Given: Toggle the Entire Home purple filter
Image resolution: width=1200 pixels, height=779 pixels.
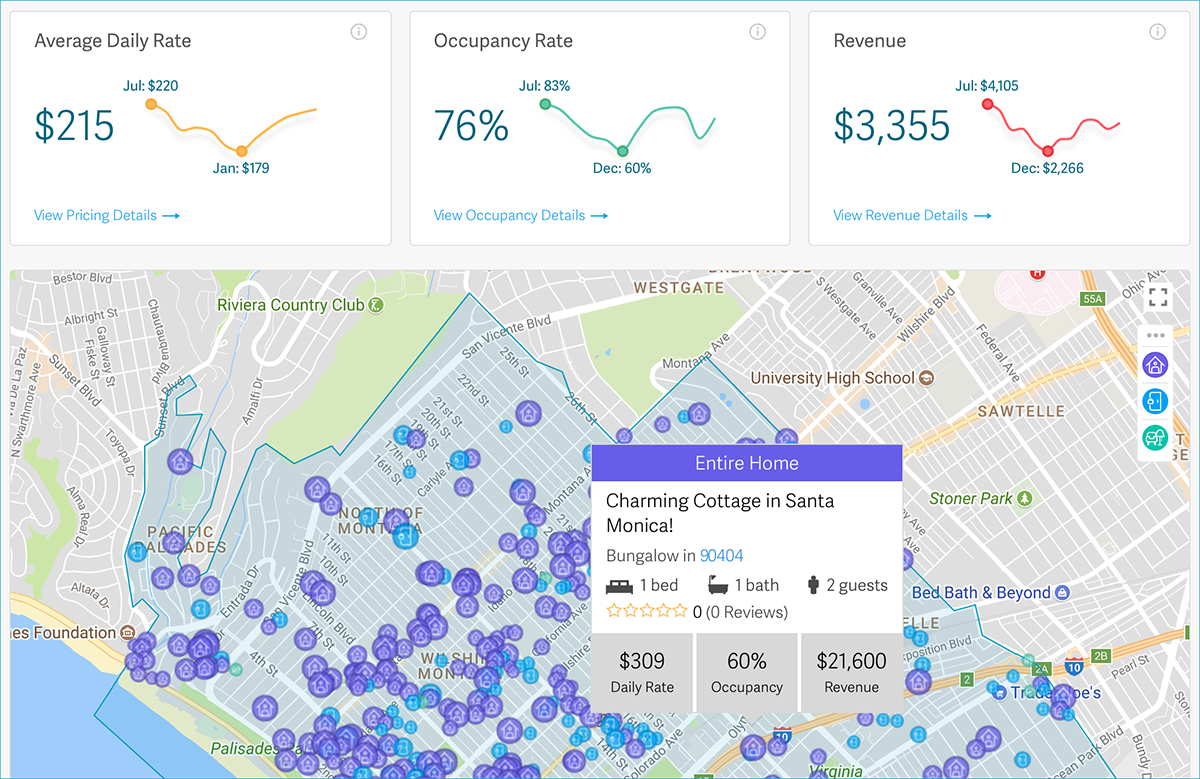Looking at the screenshot, I should point(1155,365).
